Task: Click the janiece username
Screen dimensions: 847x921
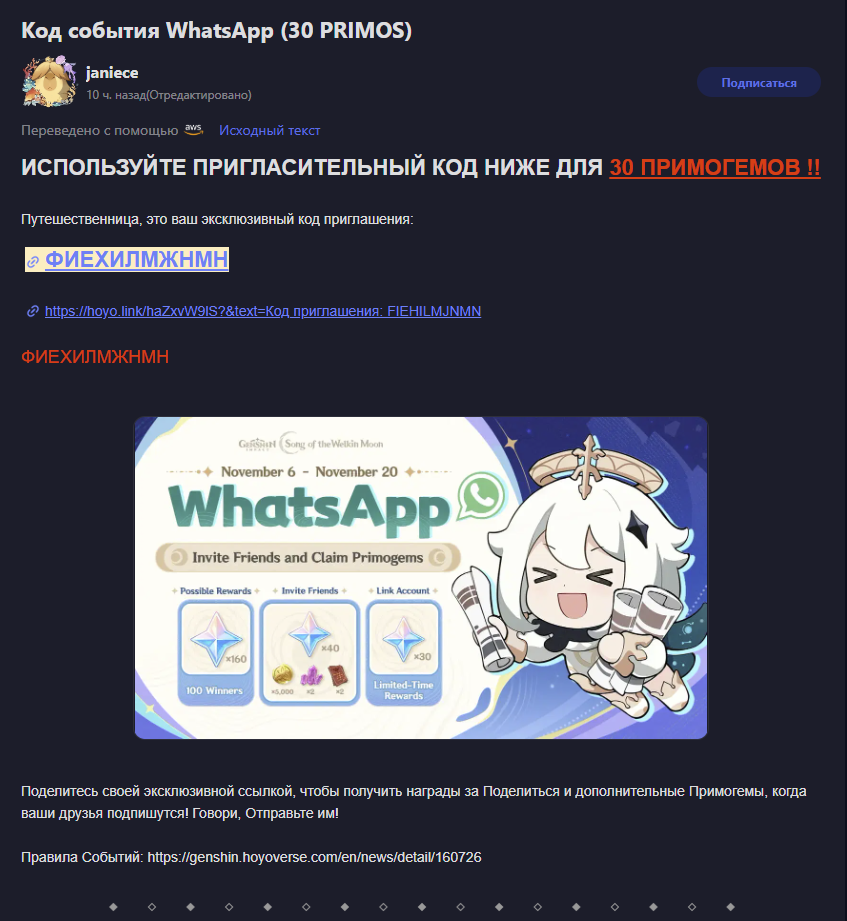Action: (x=112, y=73)
